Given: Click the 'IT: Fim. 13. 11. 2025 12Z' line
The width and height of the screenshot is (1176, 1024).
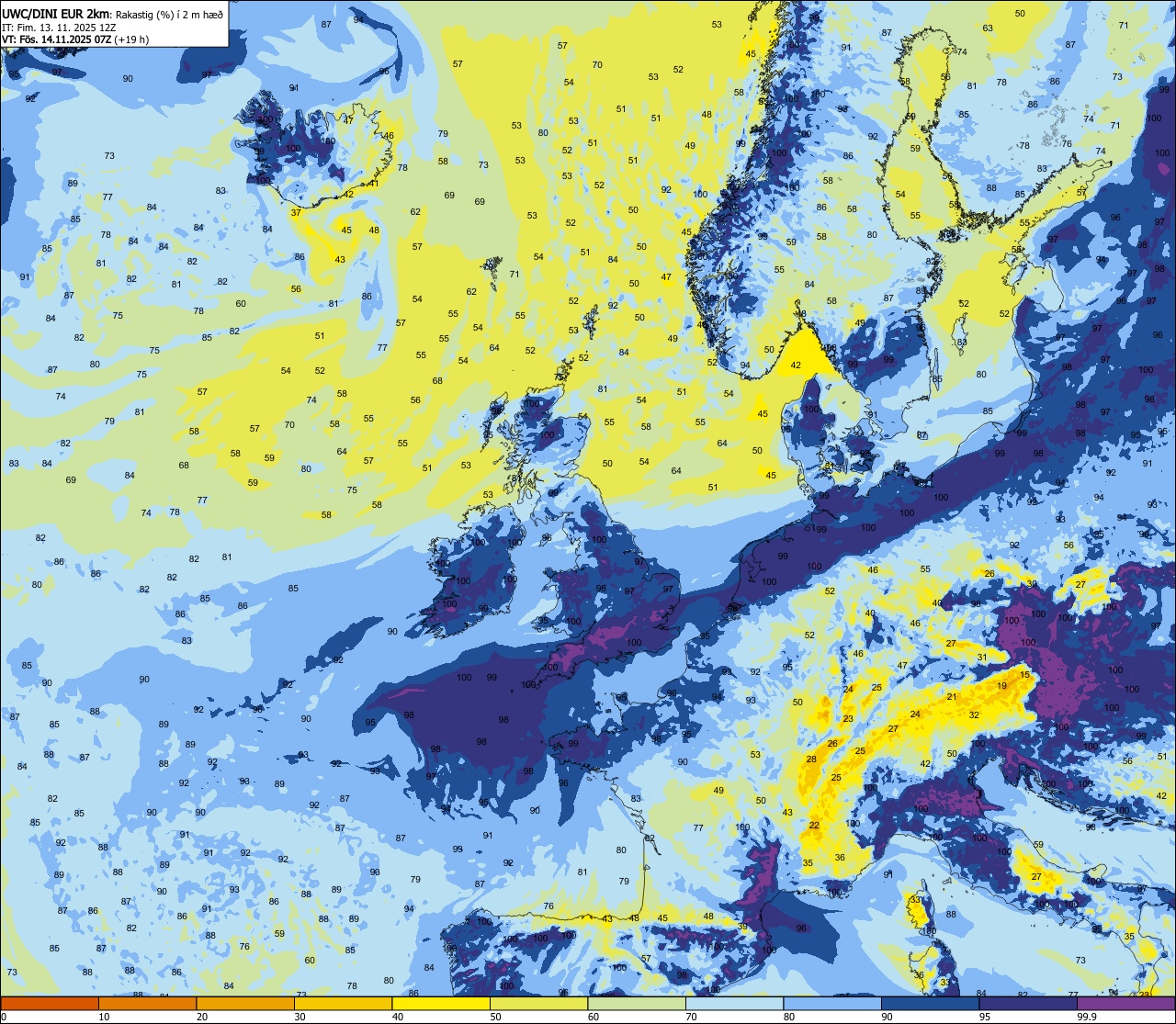Looking at the screenshot, I should [59, 28].
